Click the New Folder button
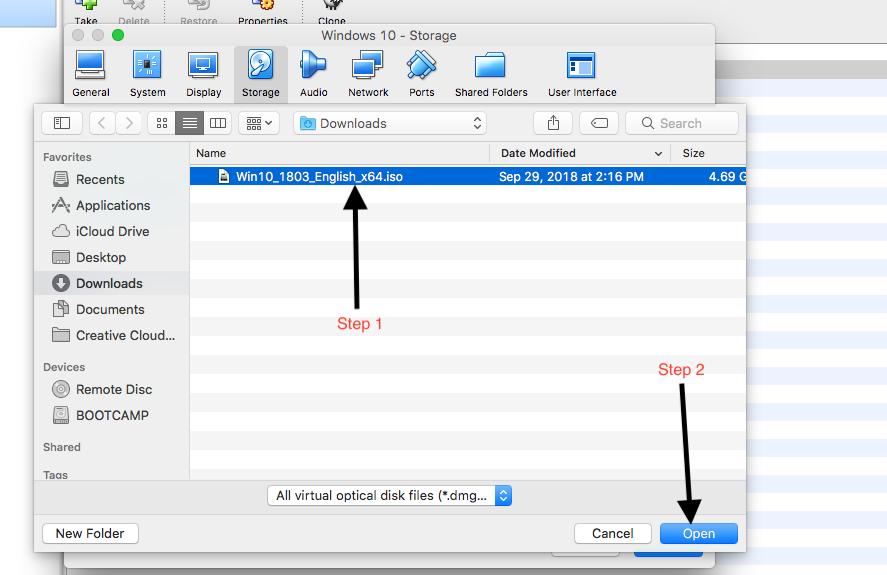The image size is (887, 575). pos(90,533)
